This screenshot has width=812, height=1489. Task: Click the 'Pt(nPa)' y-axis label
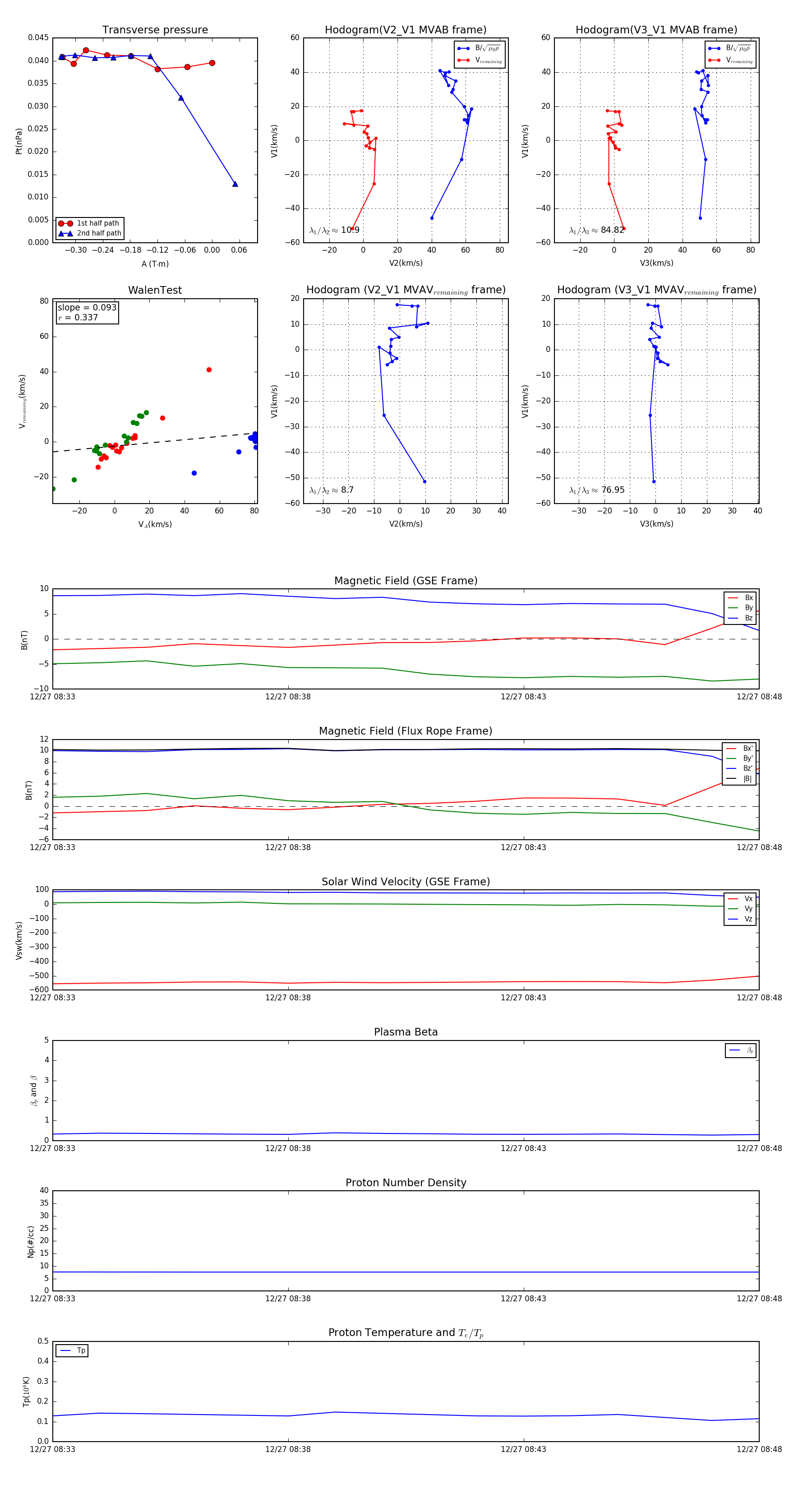[x=18, y=140]
